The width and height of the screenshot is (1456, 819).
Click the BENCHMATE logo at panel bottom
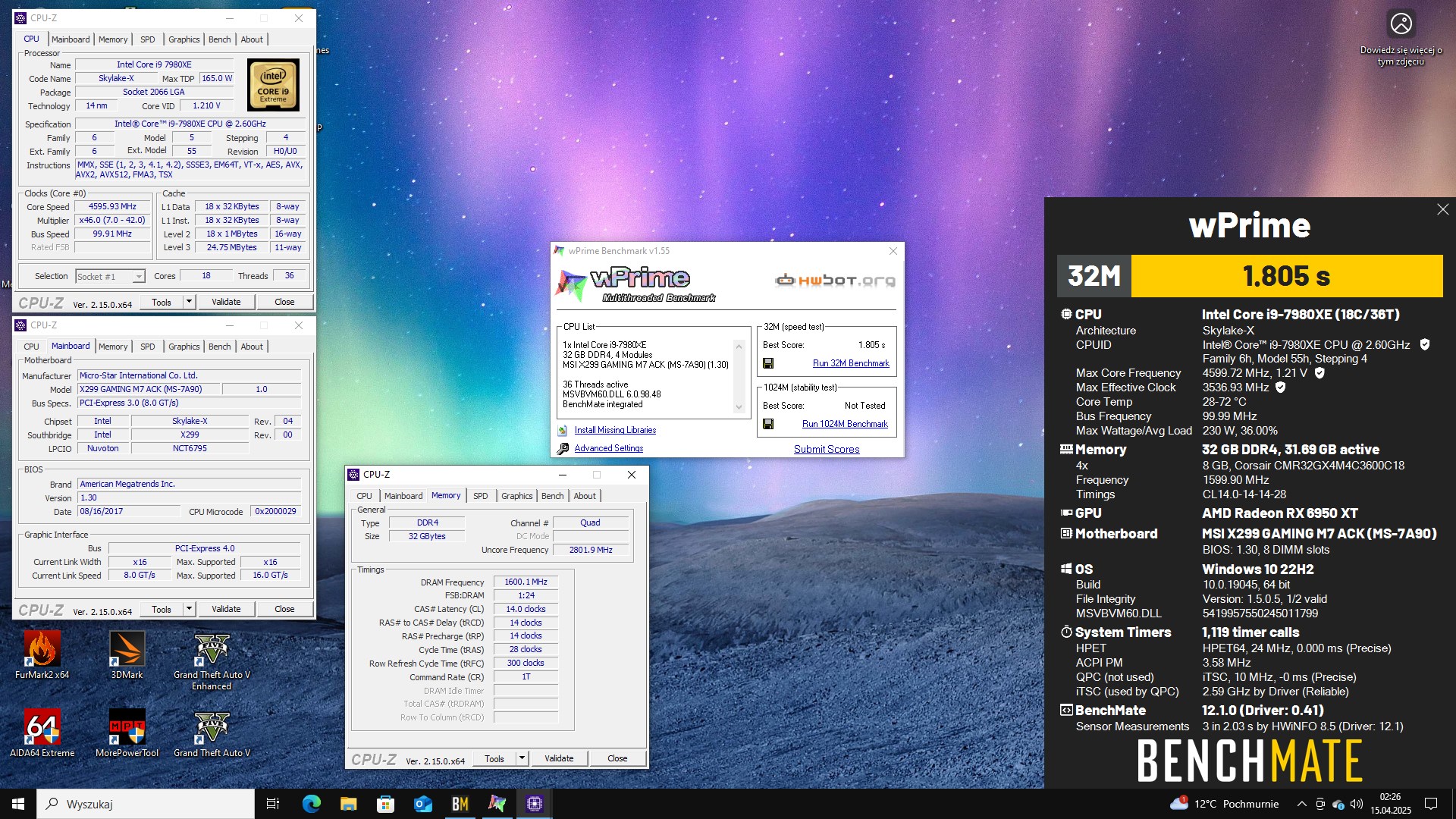pos(1249,761)
